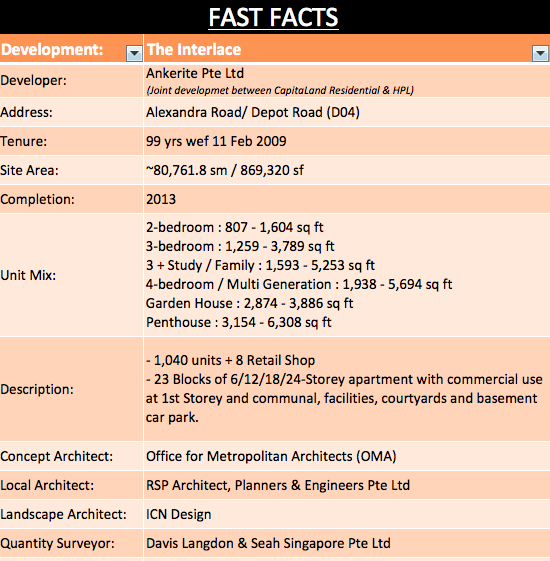Select the Unit Mix: label cell
The height and width of the screenshot is (561, 550).
(x=71, y=275)
